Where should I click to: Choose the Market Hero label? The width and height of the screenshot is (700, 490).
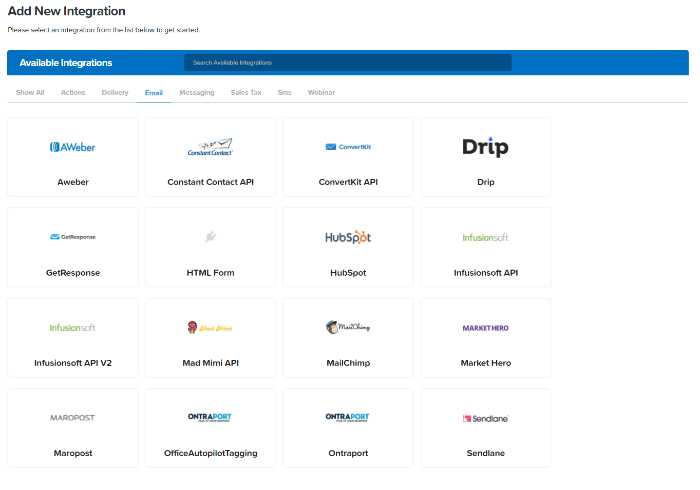486,363
